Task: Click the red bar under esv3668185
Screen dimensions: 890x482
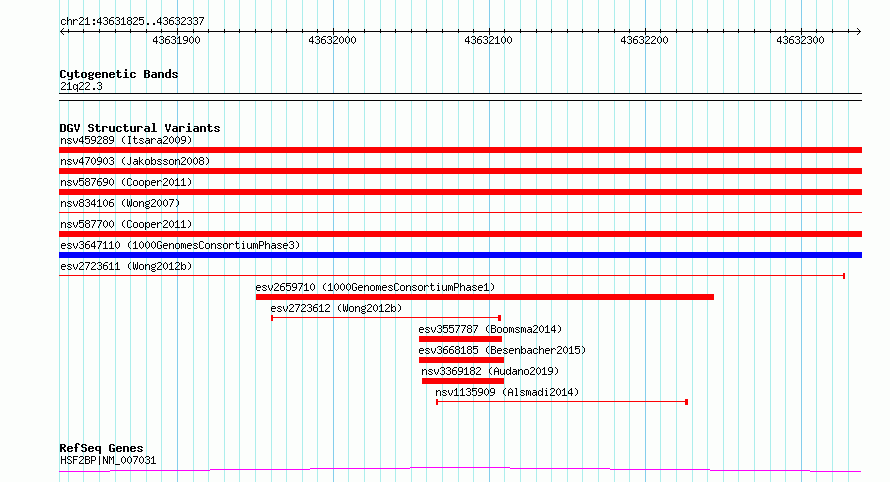Action: (x=461, y=360)
